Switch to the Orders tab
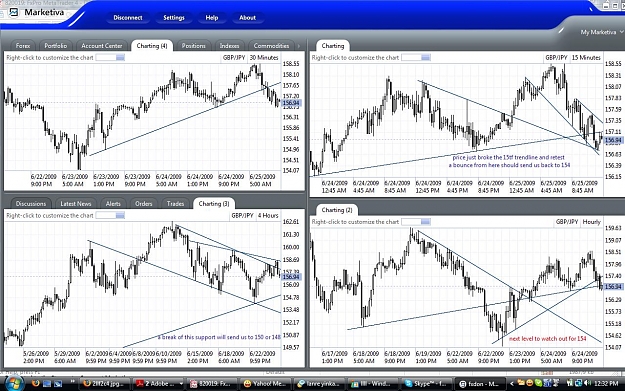The width and height of the screenshot is (625, 391). [x=144, y=204]
